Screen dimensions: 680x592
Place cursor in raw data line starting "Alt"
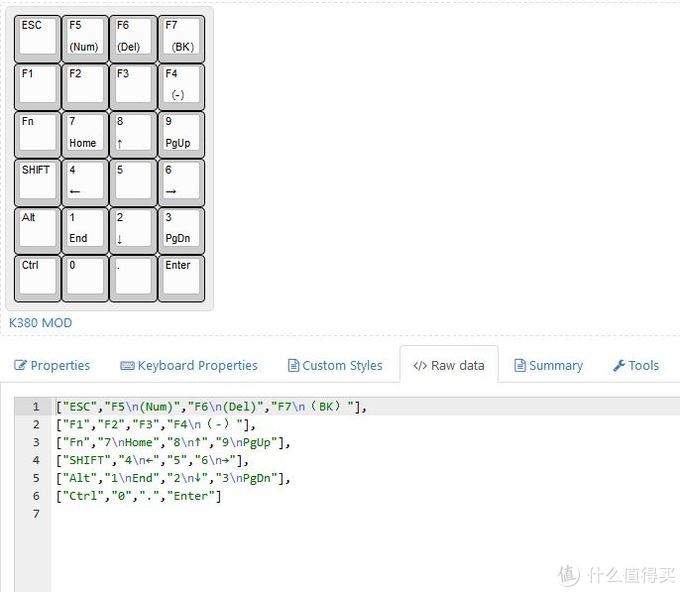point(173,478)
